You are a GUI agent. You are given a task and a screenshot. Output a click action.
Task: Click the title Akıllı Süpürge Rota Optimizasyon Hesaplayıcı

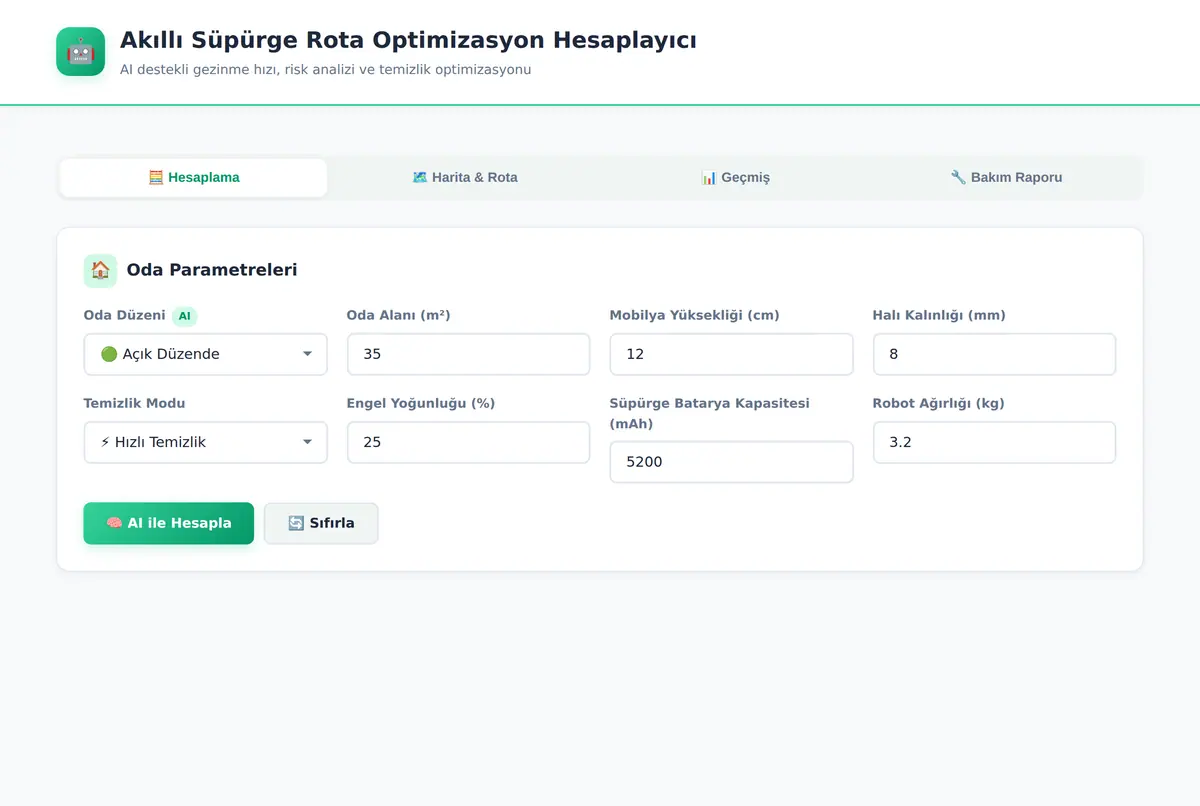pyautogui.click(x=408, y=41)
